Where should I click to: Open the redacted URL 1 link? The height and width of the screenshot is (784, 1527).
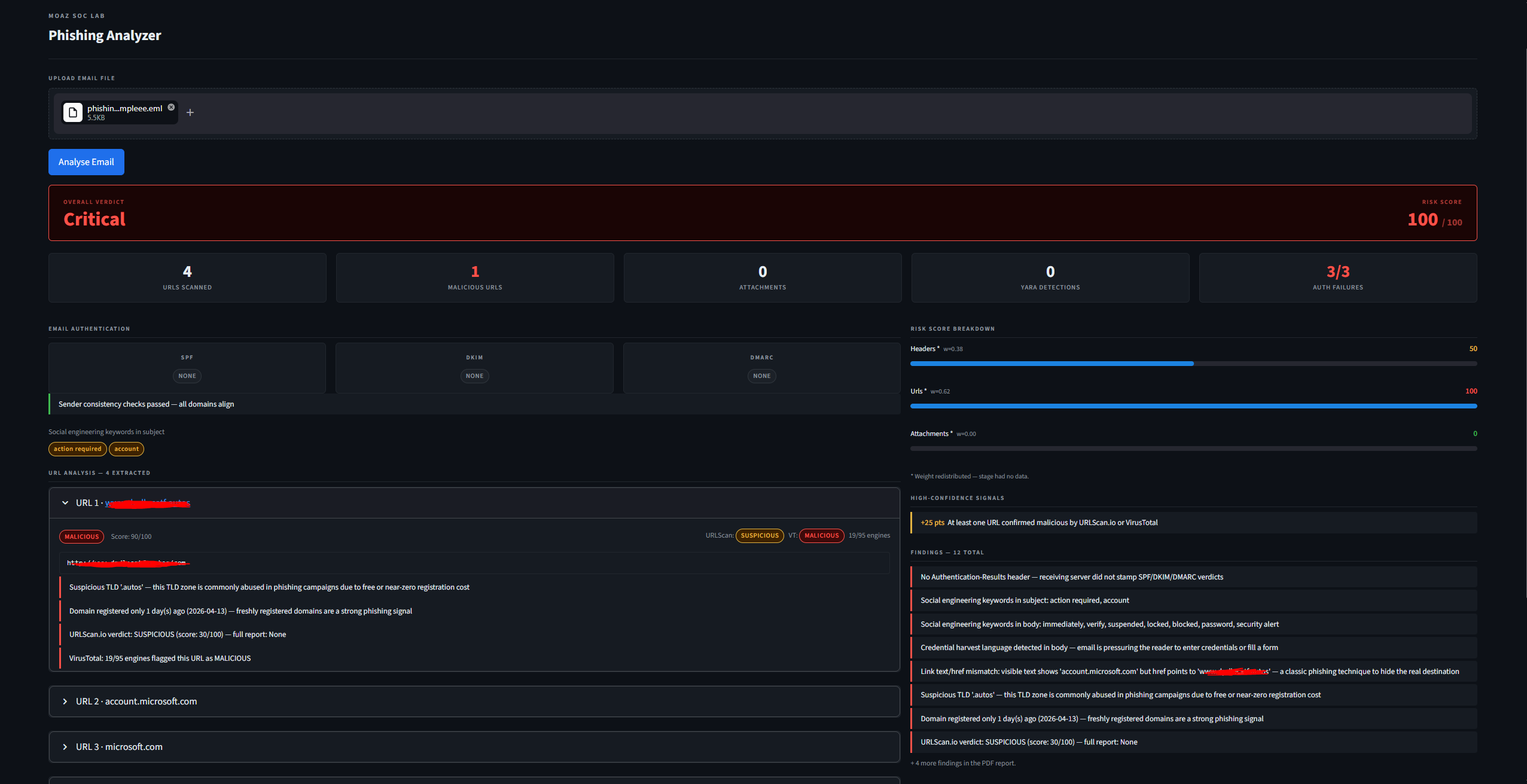tap(148, 503)
